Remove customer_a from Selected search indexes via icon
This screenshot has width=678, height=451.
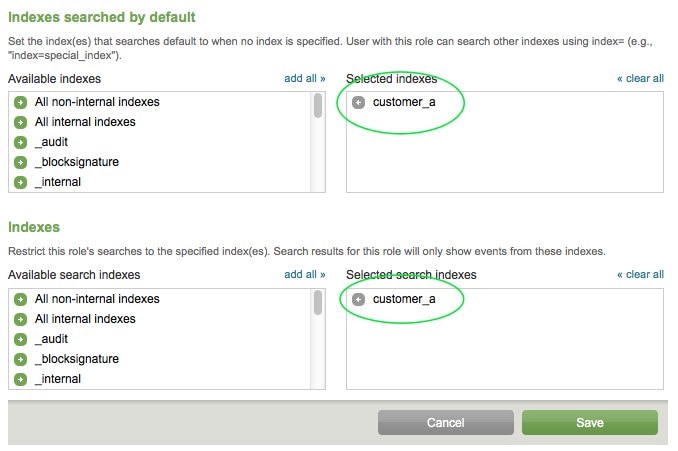pyautogui.click(x=359, y=299)
